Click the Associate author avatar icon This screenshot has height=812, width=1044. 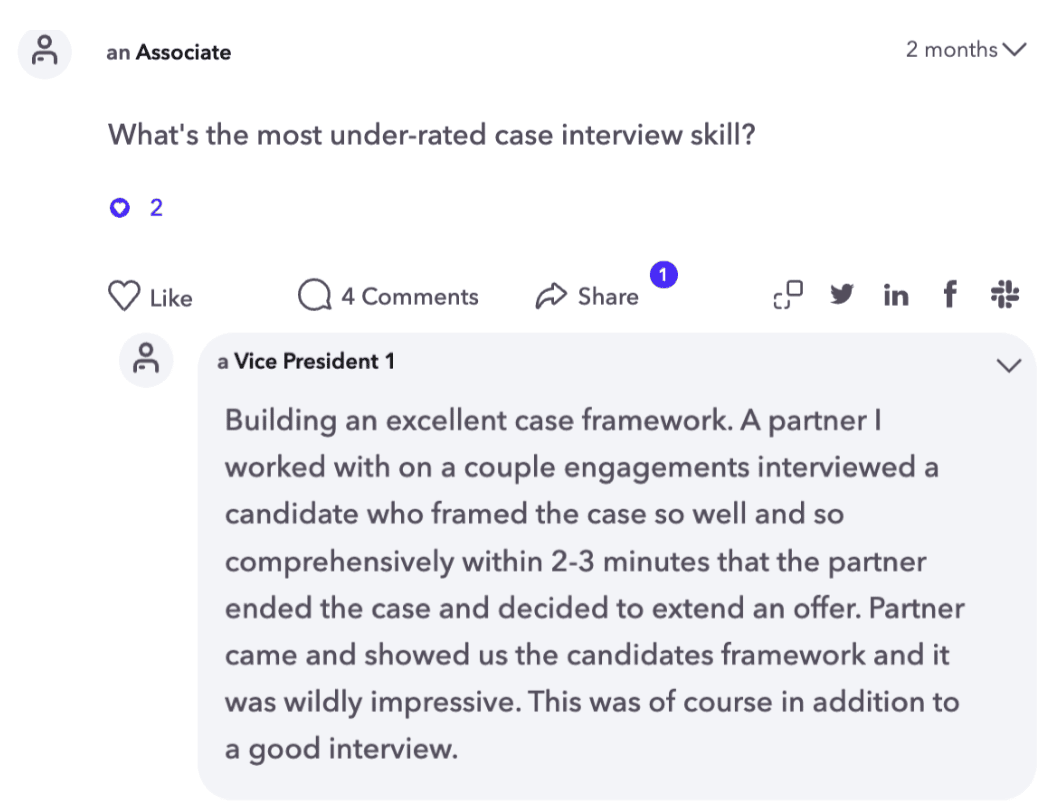pos(43,52)
